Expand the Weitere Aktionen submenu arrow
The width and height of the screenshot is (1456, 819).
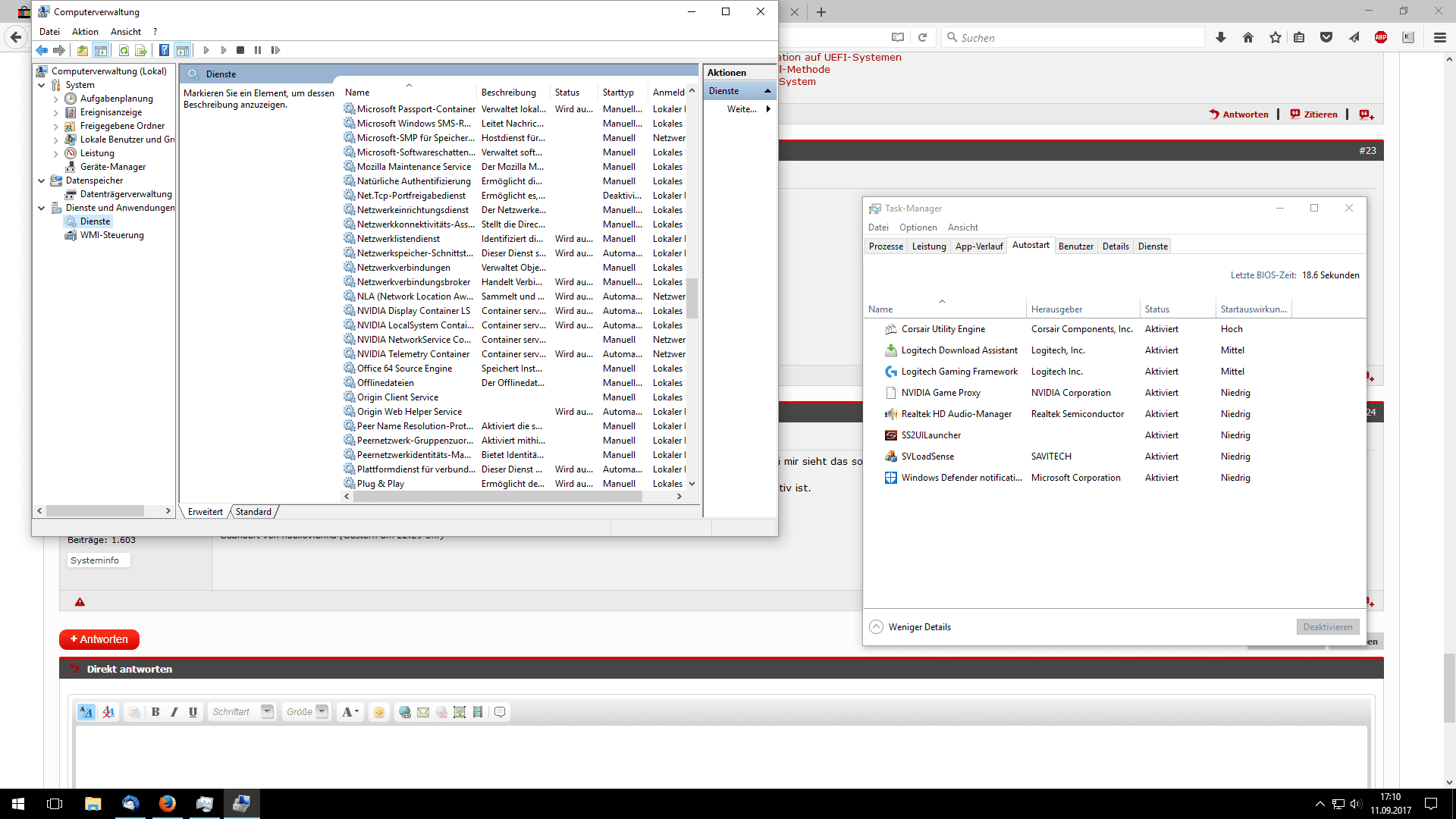[768, 108]
